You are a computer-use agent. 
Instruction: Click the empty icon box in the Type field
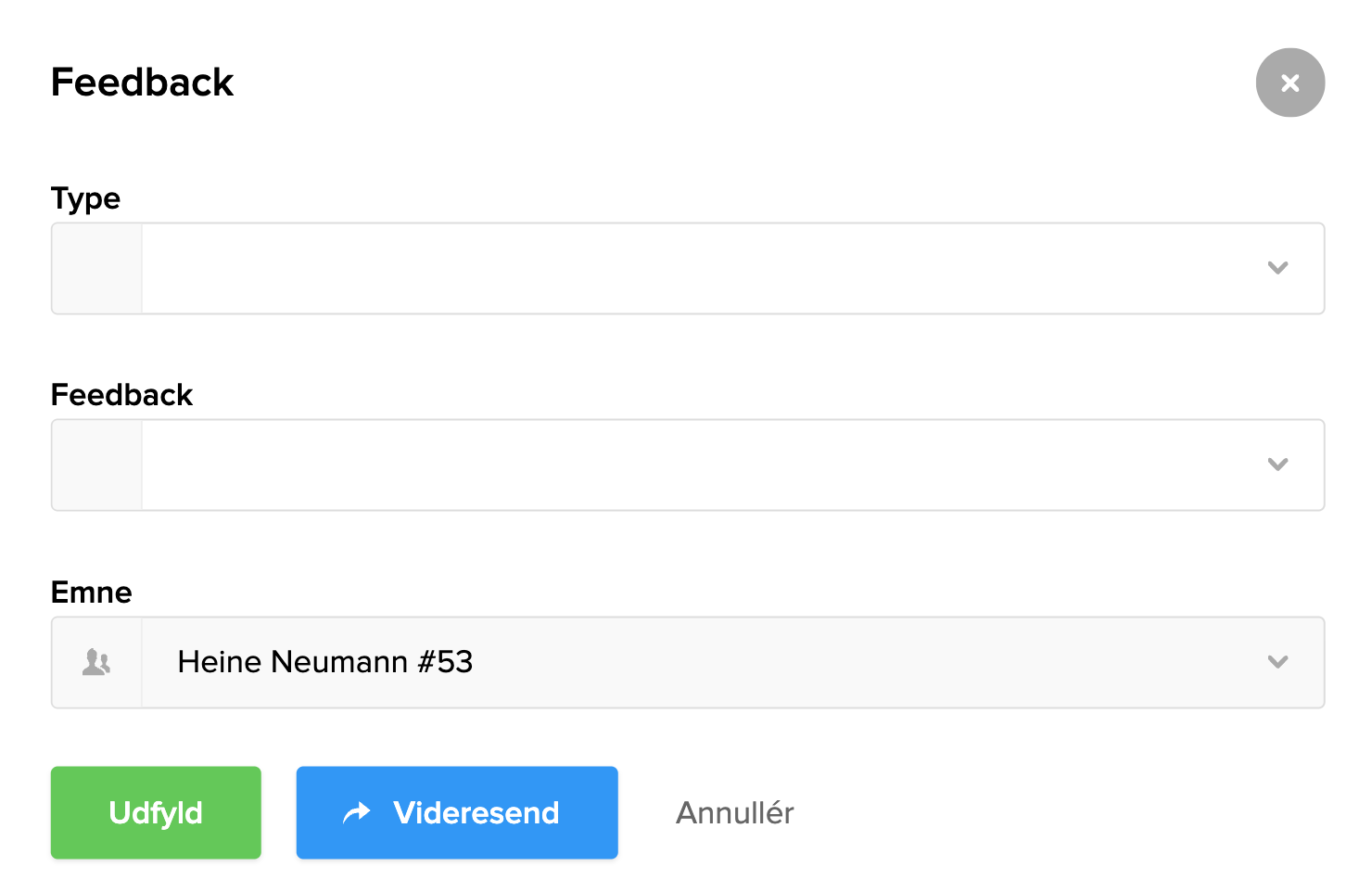click(x=96, y=268)
